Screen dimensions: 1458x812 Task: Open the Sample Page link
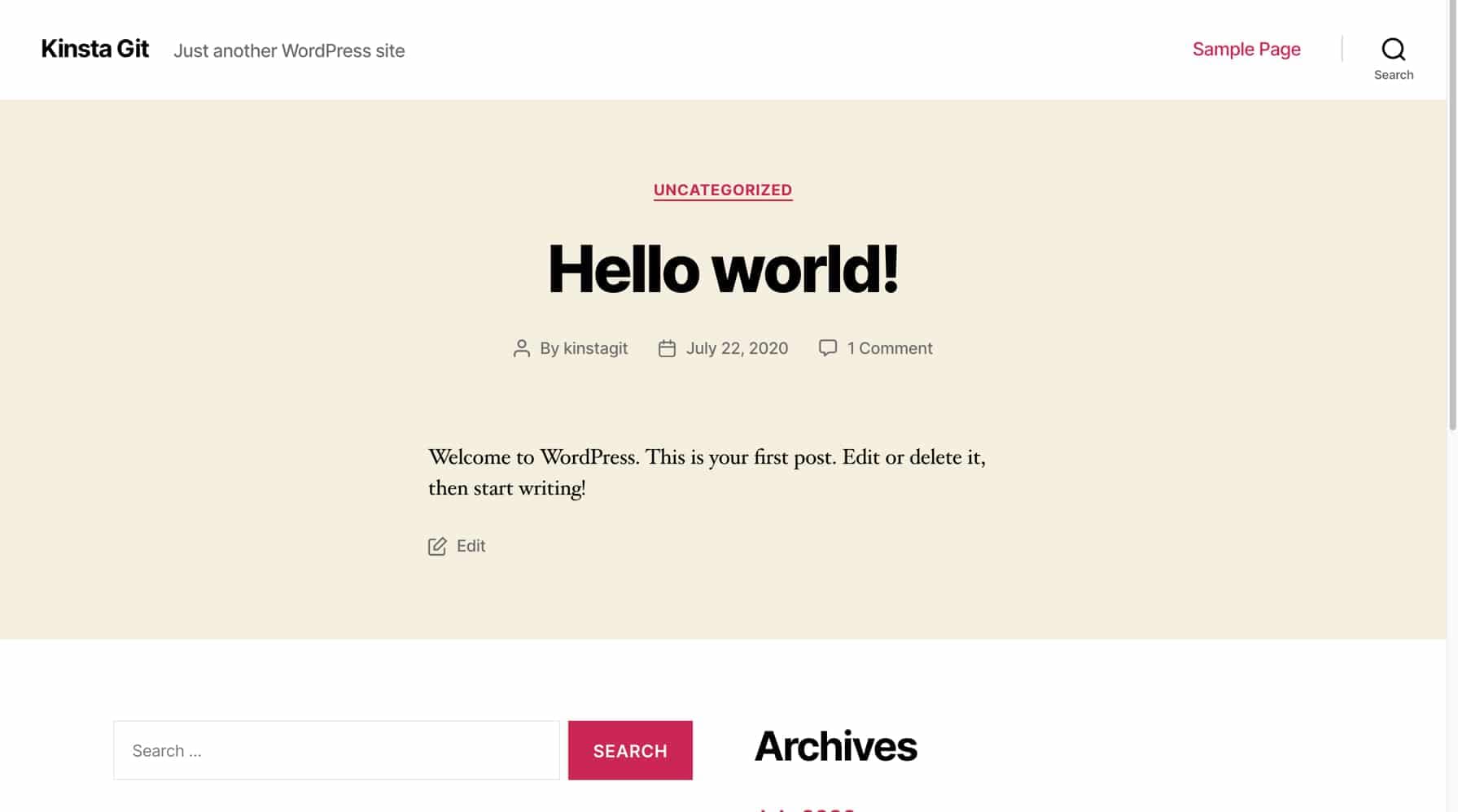(x=1246, y=49)
